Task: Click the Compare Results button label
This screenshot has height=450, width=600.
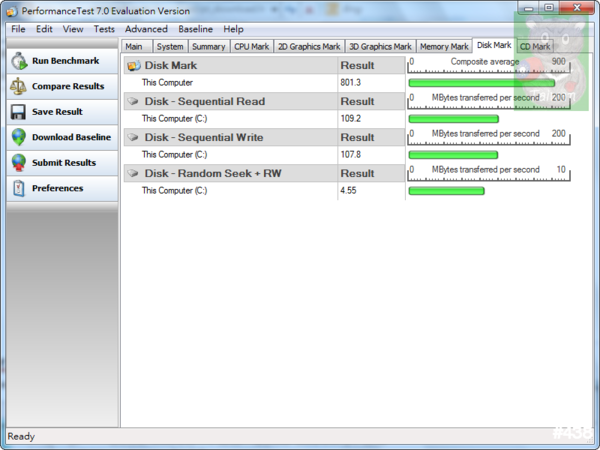Action: 68,86
